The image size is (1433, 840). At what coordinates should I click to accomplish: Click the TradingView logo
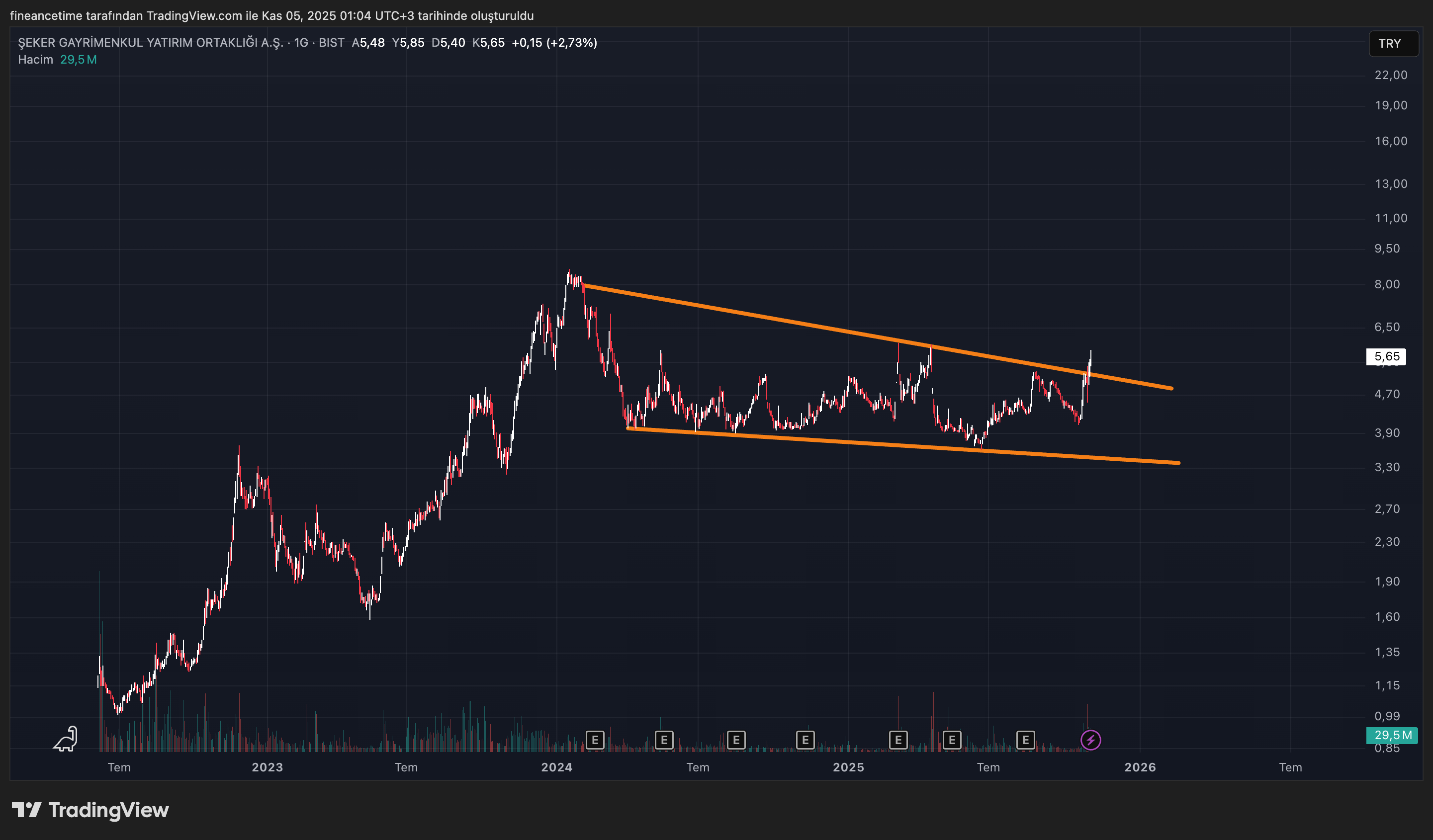(x=90, y=810)
